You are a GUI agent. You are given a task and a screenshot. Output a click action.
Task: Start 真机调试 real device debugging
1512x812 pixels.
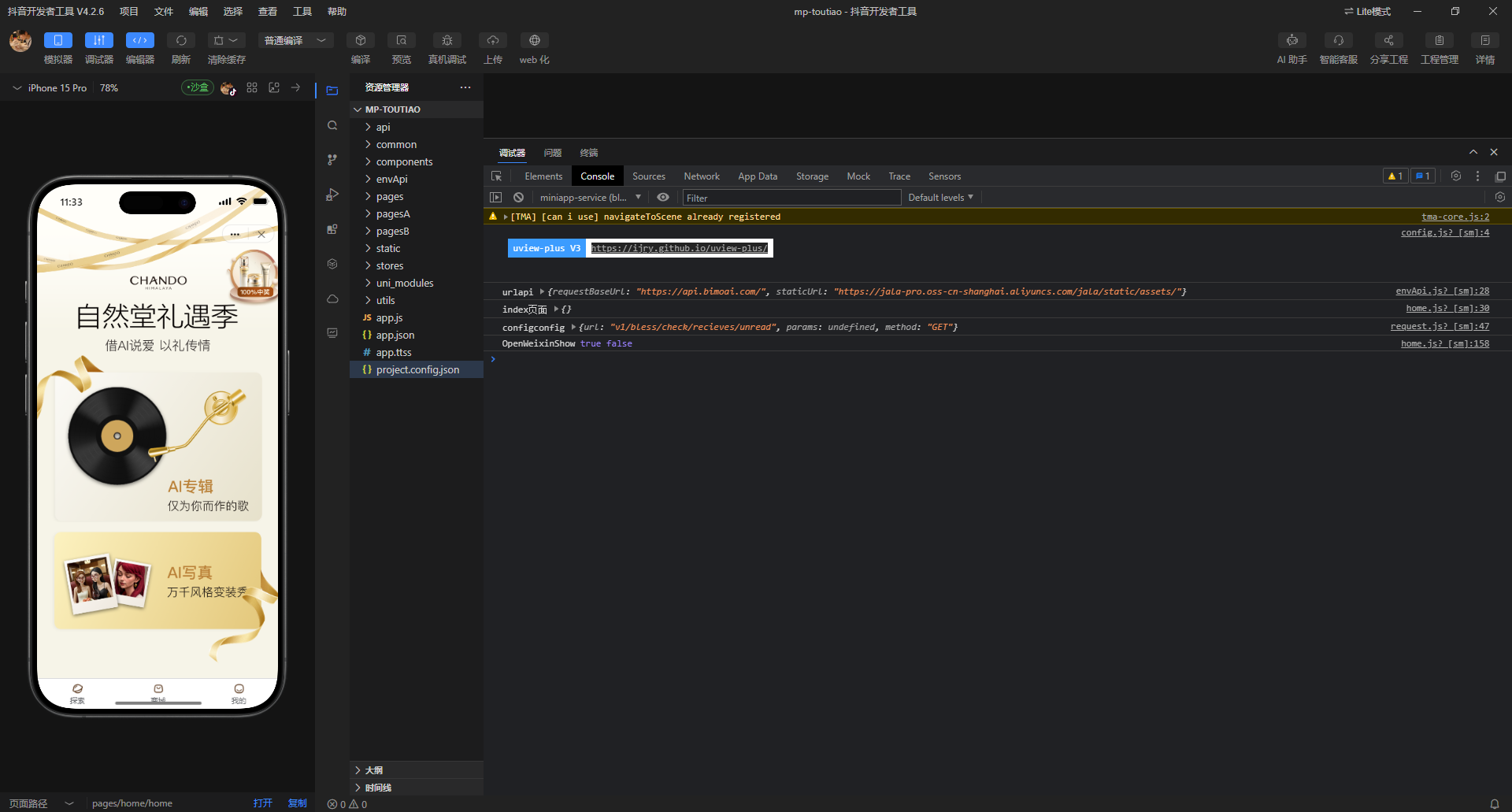point(447,41)
